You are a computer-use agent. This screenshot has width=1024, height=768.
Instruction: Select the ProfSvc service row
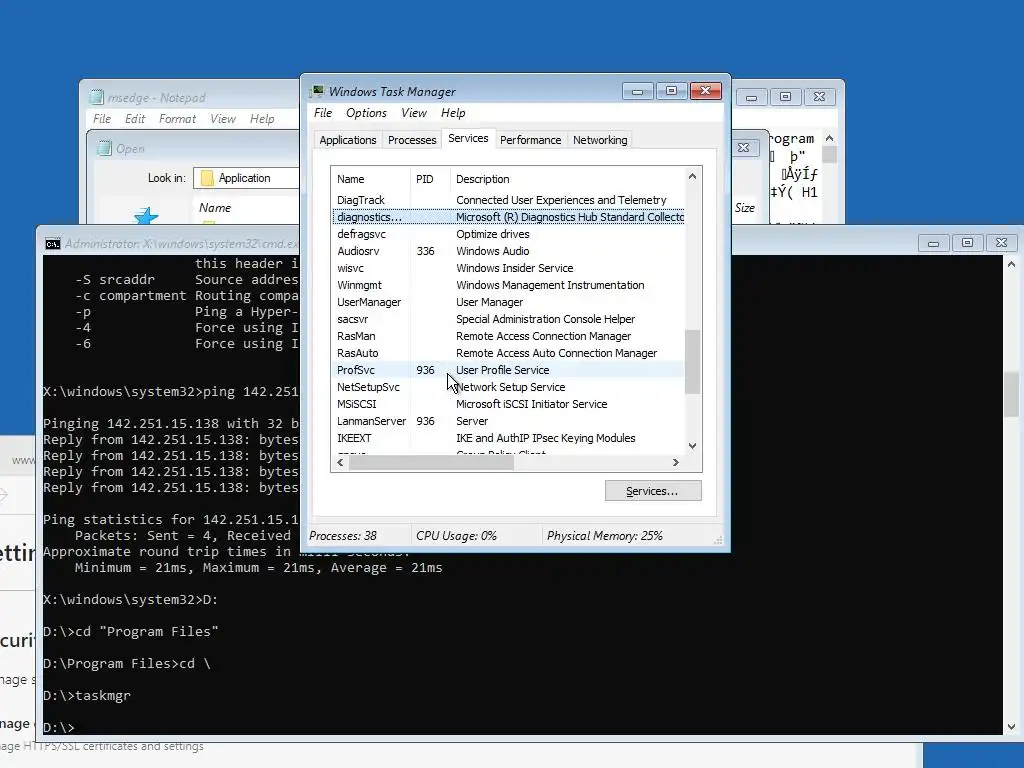[x=508, y=370]
